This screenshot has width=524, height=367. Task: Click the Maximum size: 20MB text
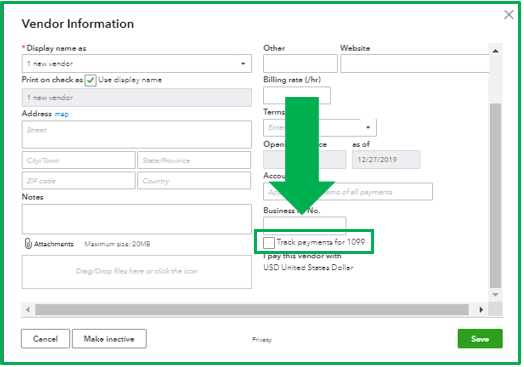pyautogui.click(x=117, y=244)
